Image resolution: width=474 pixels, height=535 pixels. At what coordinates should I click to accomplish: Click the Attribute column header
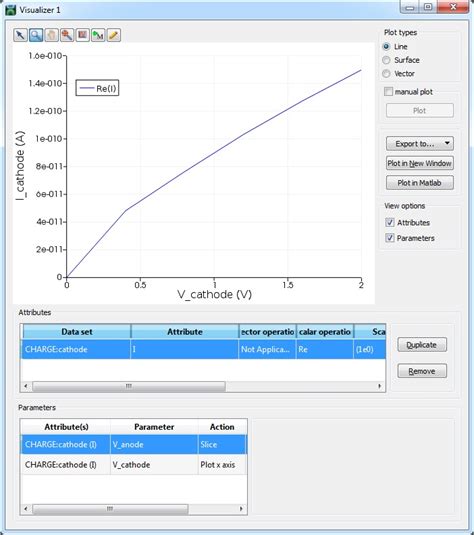click(185, 332)
